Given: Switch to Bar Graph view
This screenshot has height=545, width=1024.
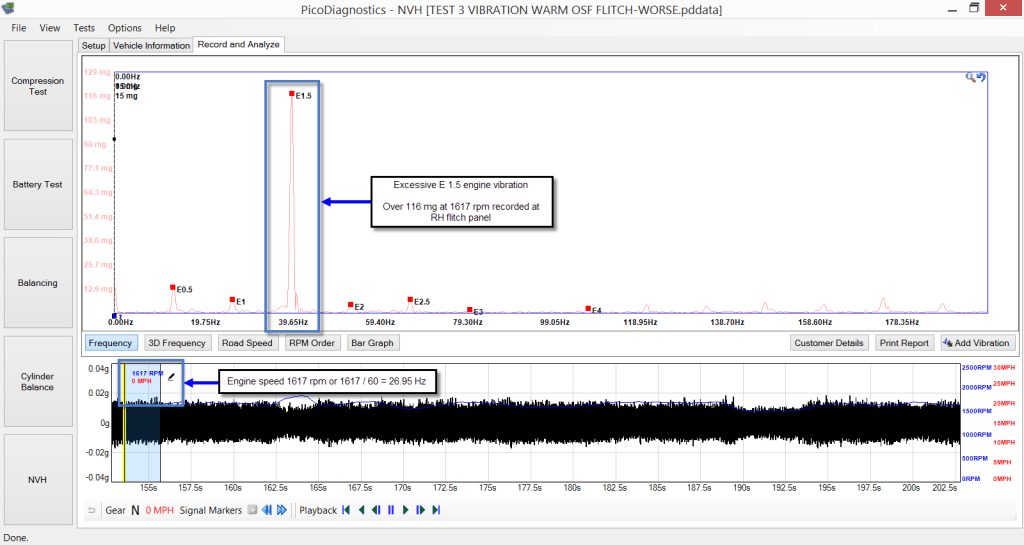Looking at the screenshot, I should [x=372, y=343].
